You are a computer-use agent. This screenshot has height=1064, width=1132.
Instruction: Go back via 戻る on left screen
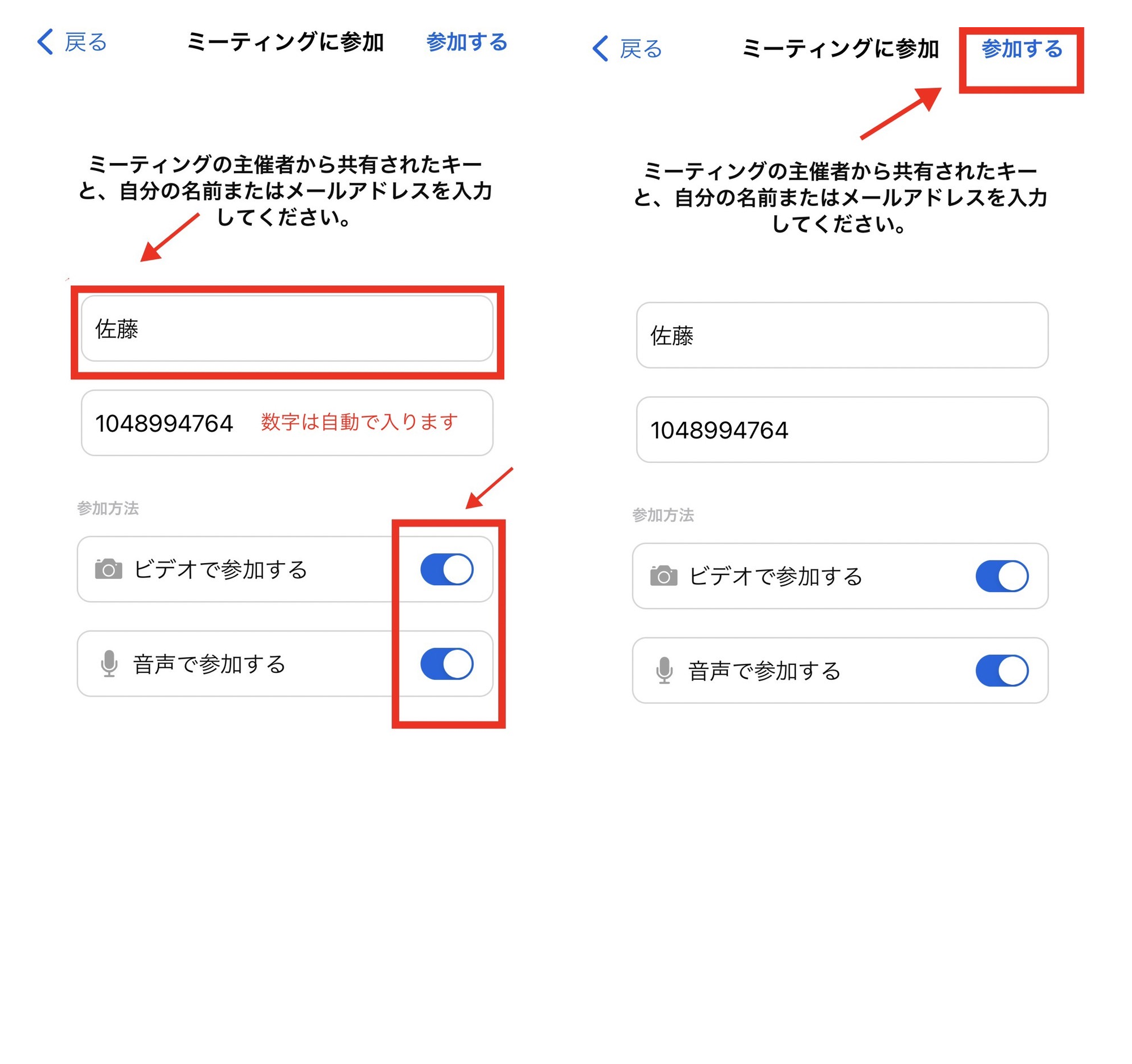tap(86, 42)
